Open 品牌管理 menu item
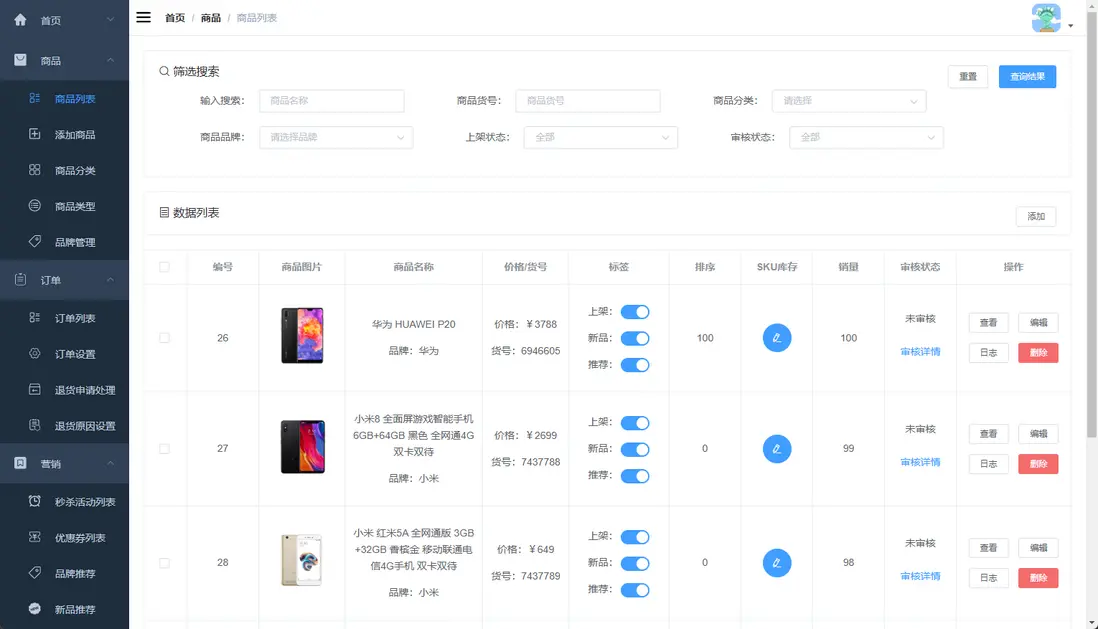The image size is (1098, 629). (x=64, y=242)
